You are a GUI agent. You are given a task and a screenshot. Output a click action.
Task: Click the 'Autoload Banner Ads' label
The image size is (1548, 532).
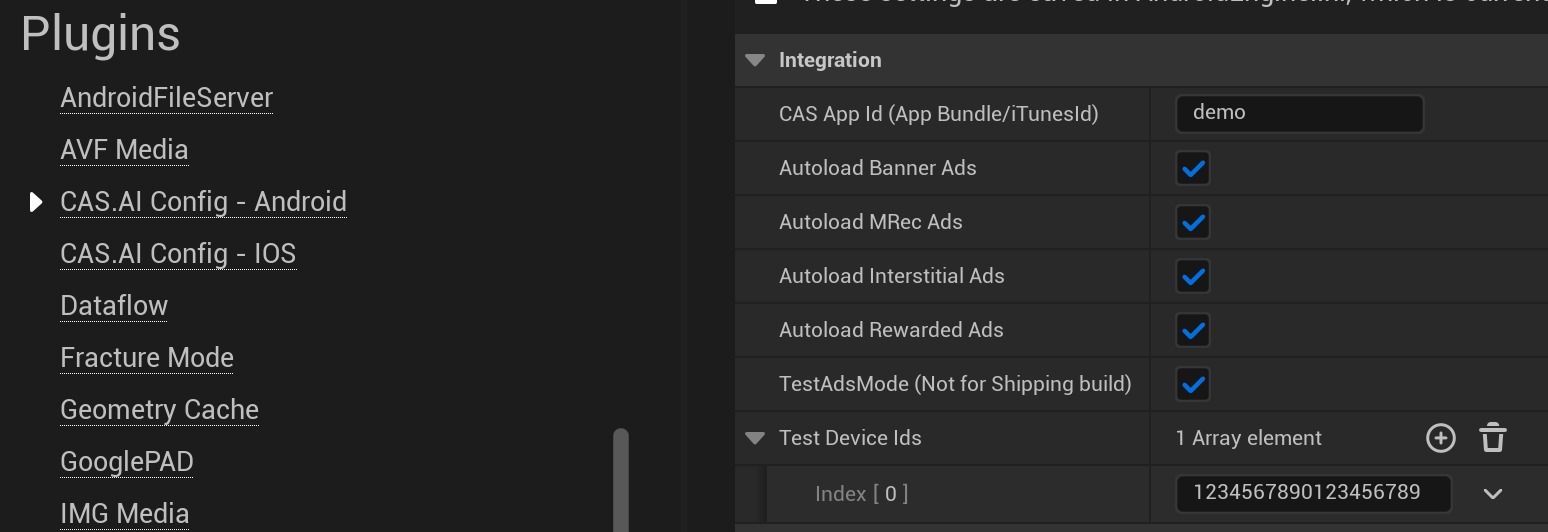pos(878,168)
